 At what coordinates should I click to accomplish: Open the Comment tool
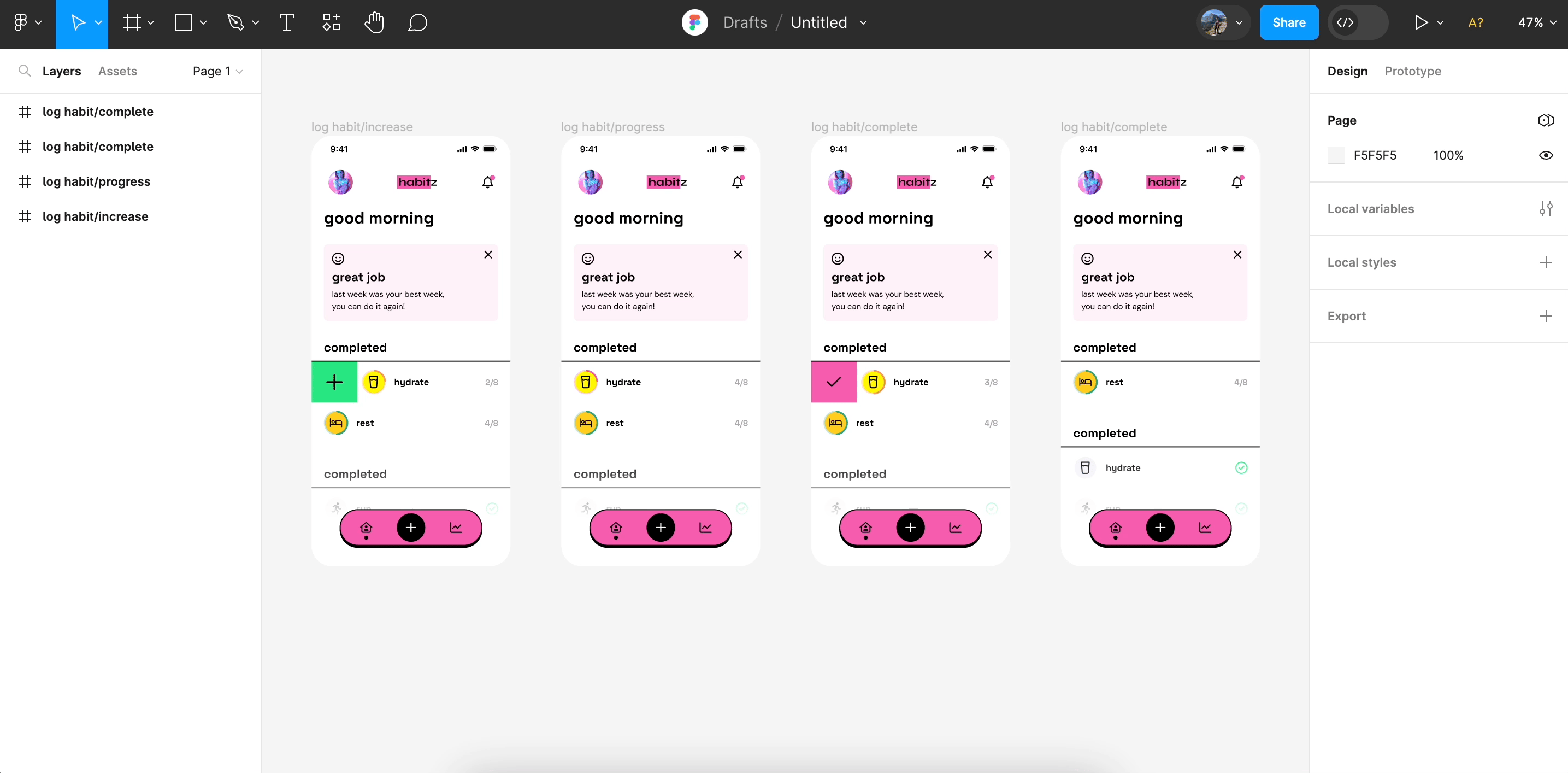tap(418, 22)
